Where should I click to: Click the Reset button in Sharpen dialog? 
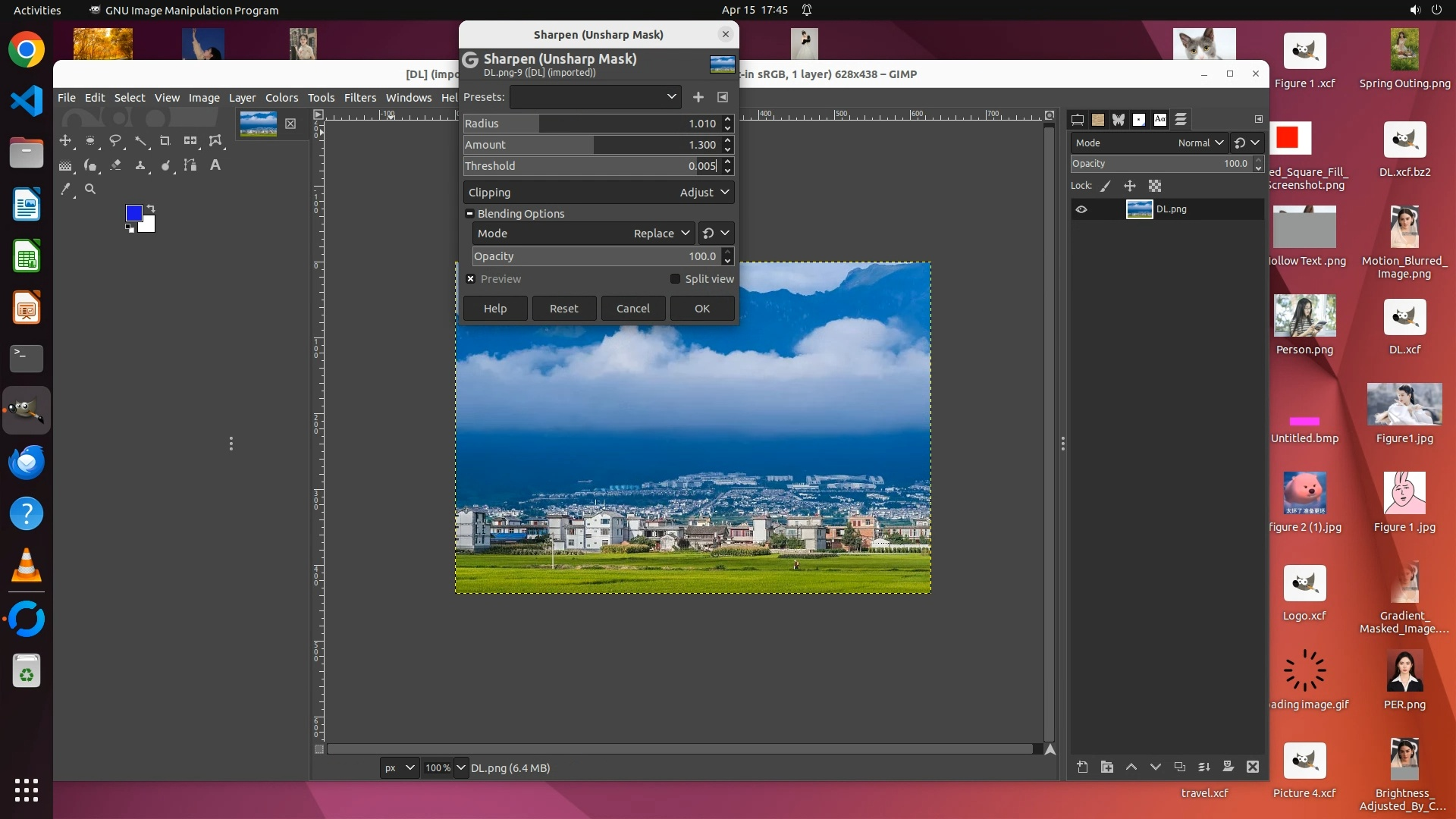tap(563, 309)
